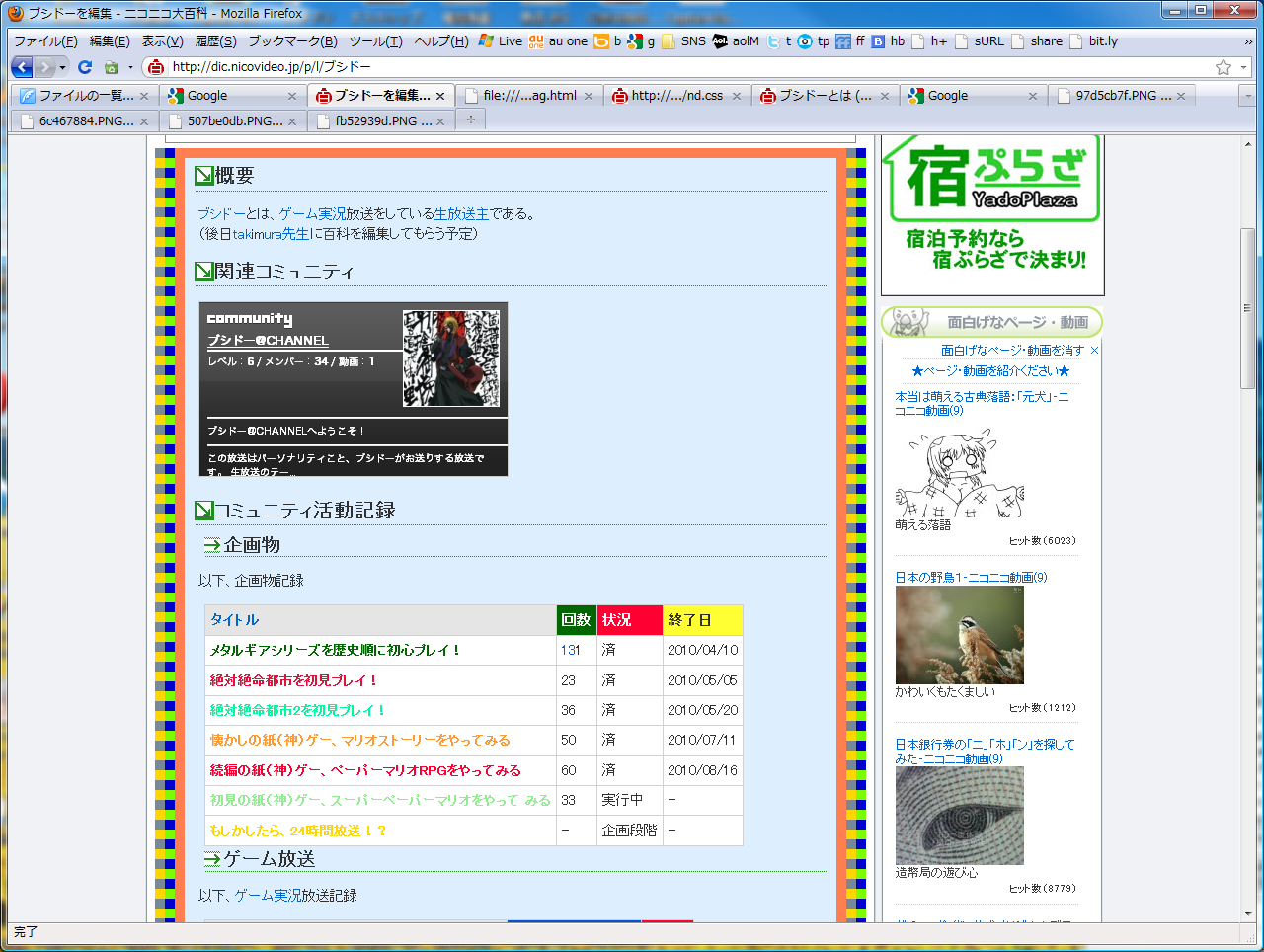Open the au one bookmark
The width and height of the screenshot is (1264, 952).
pos(558,41)
